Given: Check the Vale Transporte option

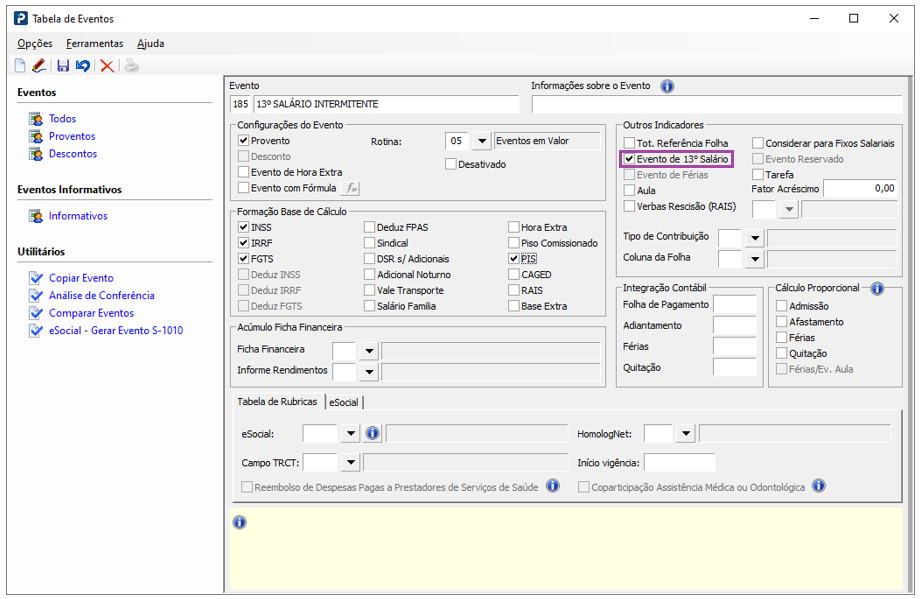Looking at the screenshot, I should [369, 290].
